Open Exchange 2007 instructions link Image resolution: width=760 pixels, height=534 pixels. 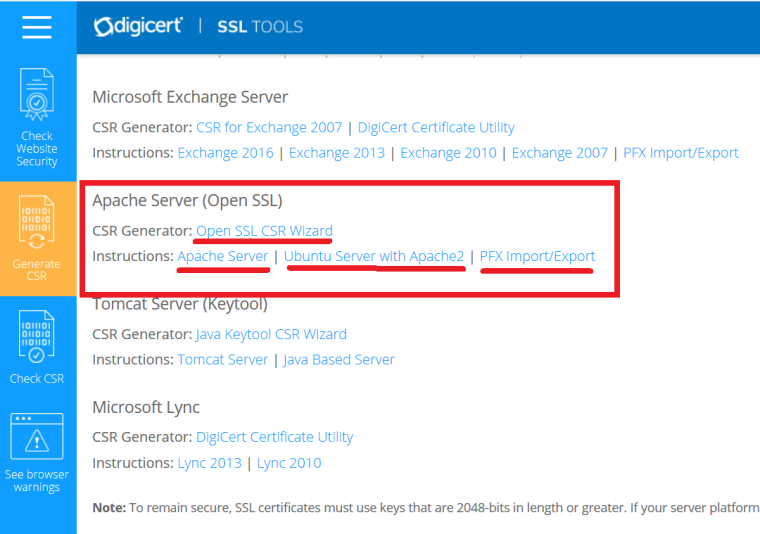560,153
